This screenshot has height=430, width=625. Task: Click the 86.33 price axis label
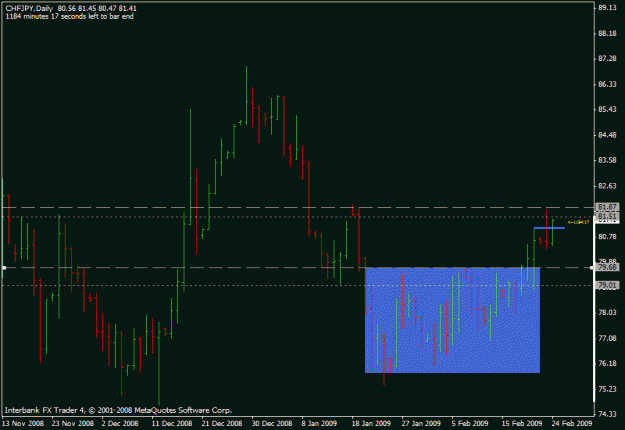click(607, 84)
